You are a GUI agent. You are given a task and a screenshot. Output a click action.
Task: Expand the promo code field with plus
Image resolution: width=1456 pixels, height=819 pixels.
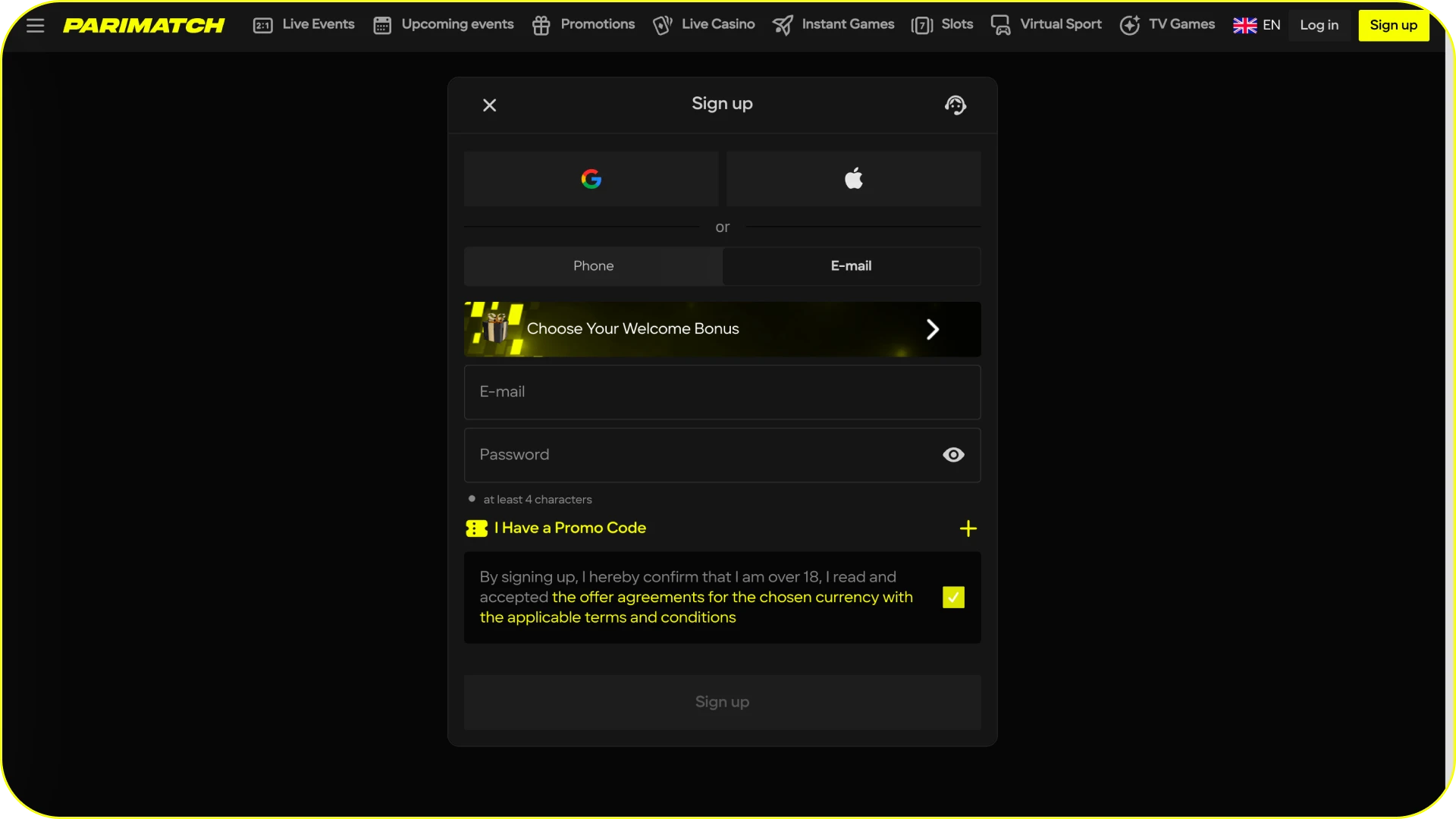pyautogui.click(x=968, y=529)
